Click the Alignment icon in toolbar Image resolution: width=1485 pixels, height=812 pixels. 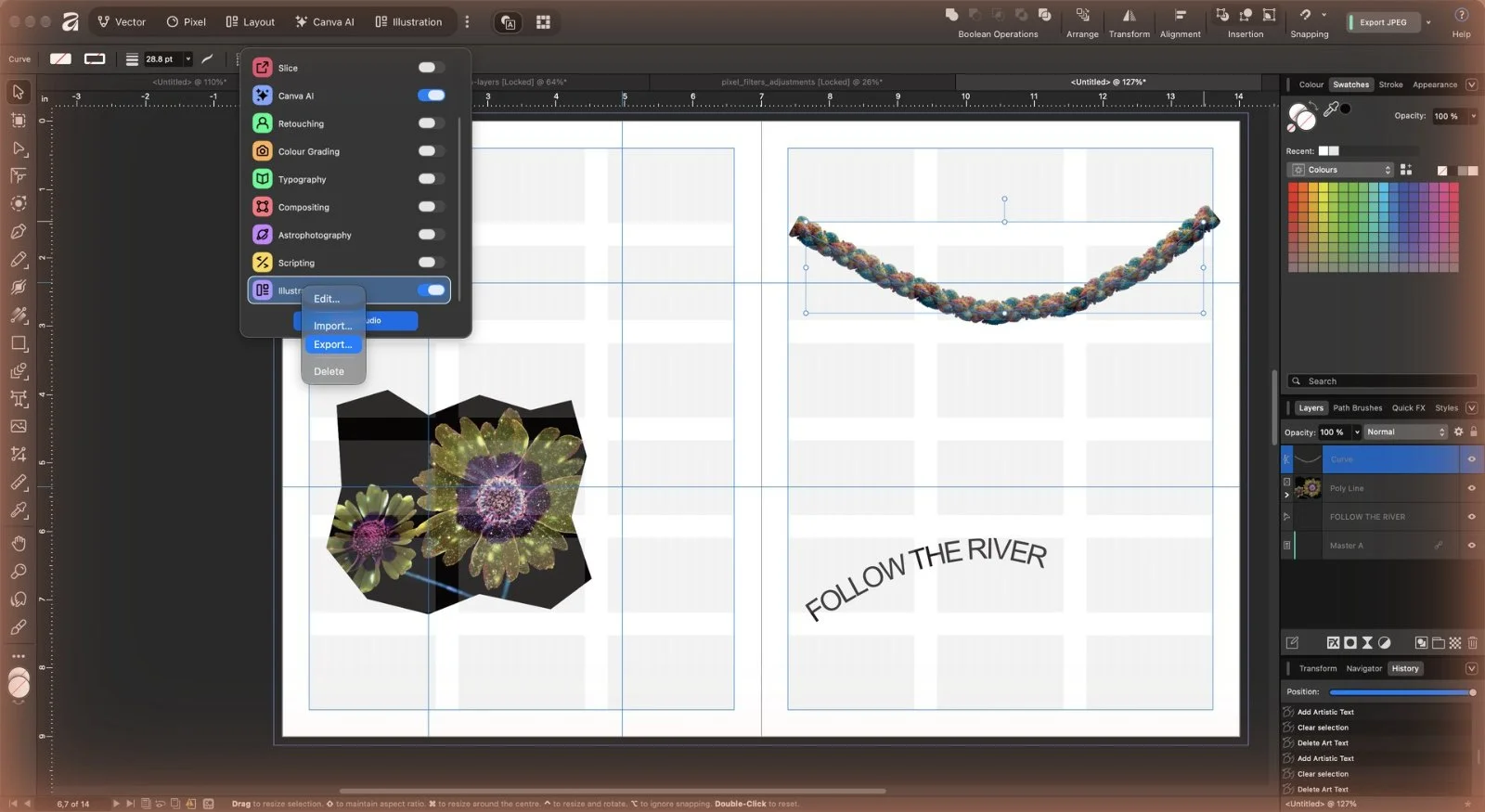[x=1180, y=15]
